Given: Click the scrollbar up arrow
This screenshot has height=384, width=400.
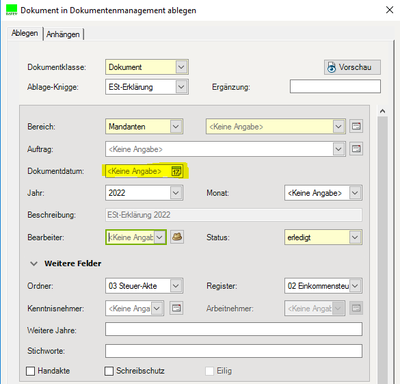Looking at the screenshot, I should coord(382,111).
